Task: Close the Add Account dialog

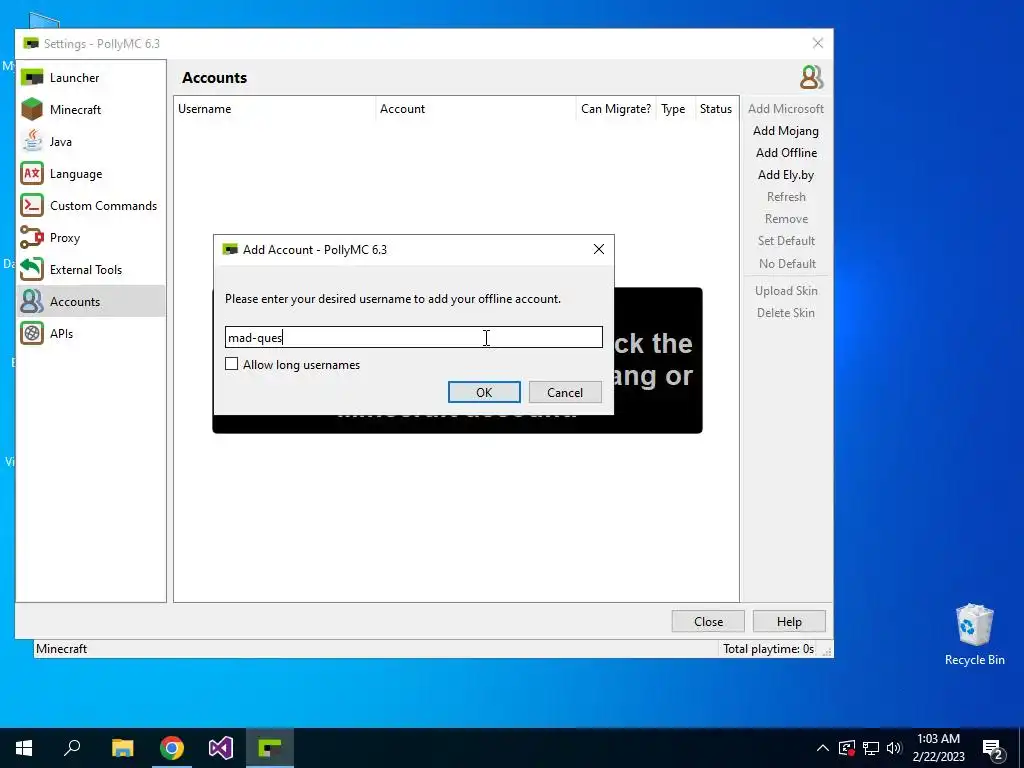Action: click(598, 249)
